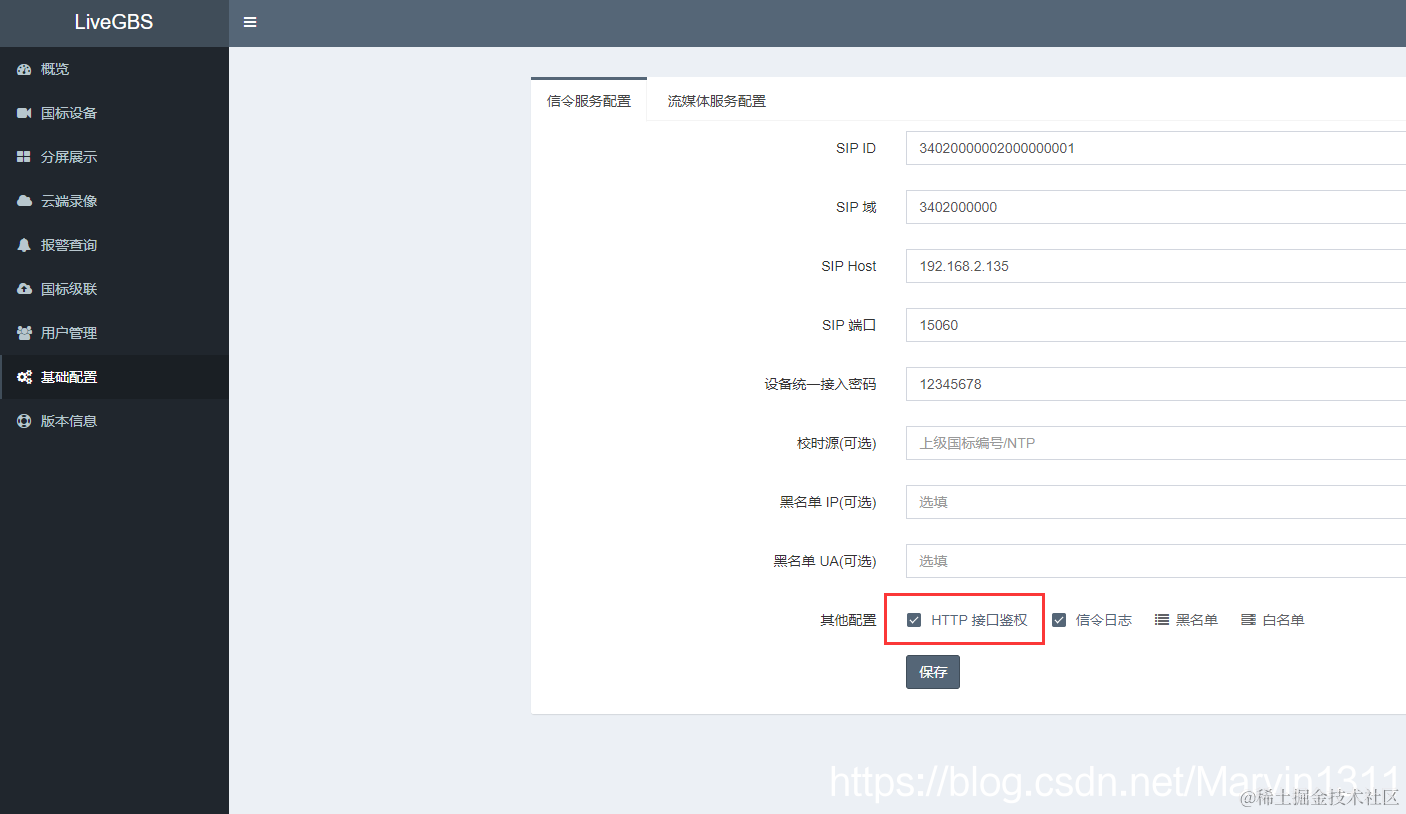Click the 黑名单 IP(可选) label
The width and height of the screenshot is (1406, 814).
[828, 502]
